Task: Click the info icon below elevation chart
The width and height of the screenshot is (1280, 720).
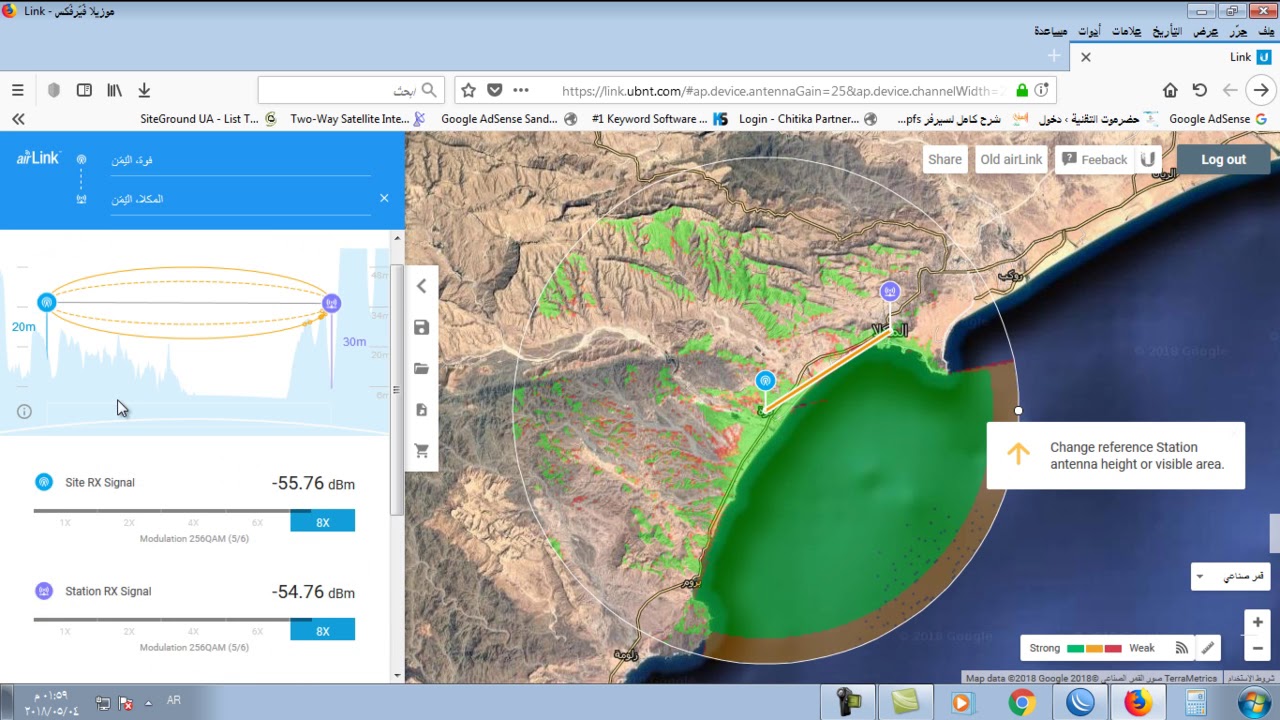Action: (24, 411)
